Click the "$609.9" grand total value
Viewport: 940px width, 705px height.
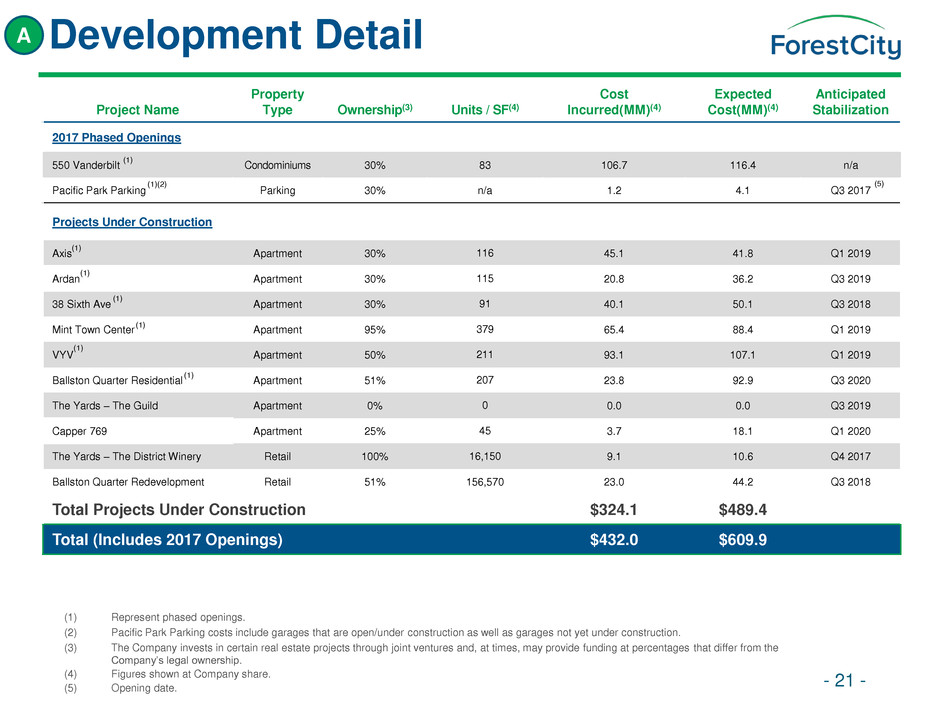[x=743, y=540]
